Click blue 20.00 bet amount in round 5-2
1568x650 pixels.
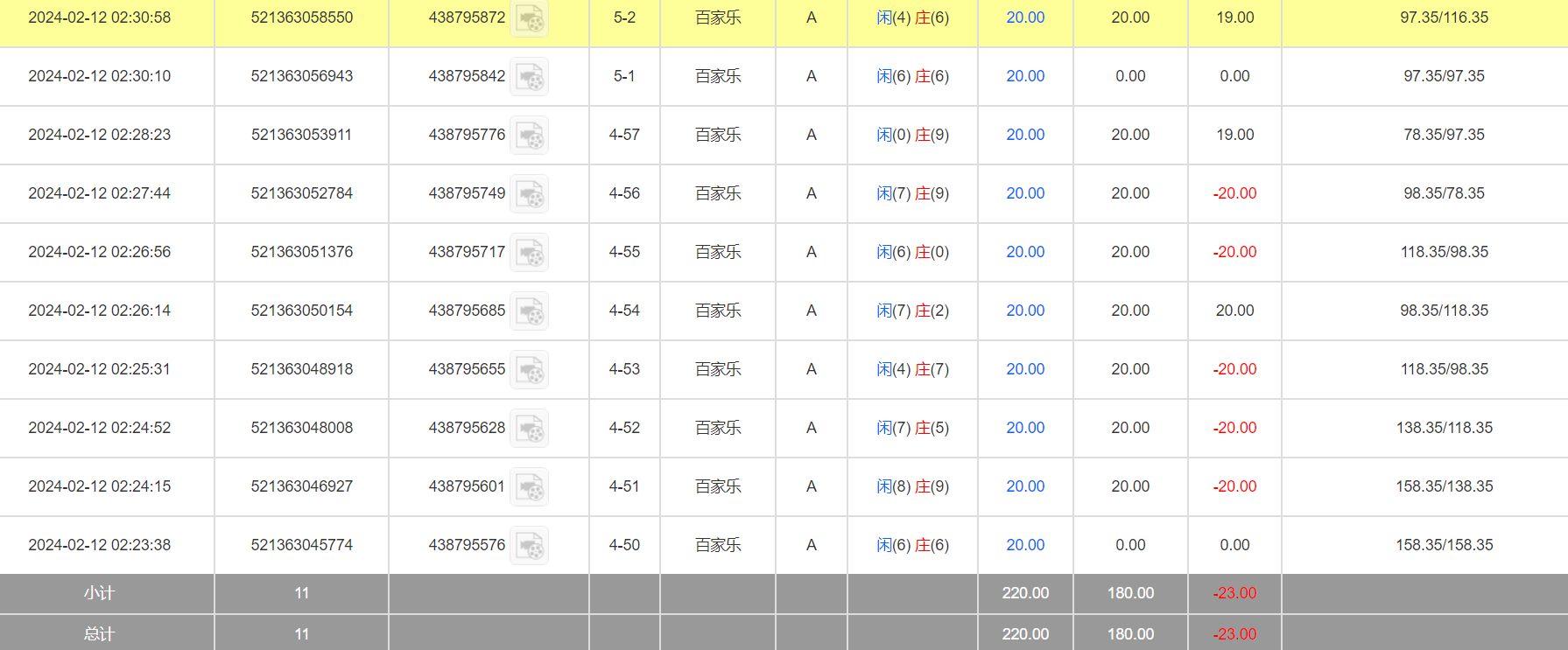pos(1024,17)
